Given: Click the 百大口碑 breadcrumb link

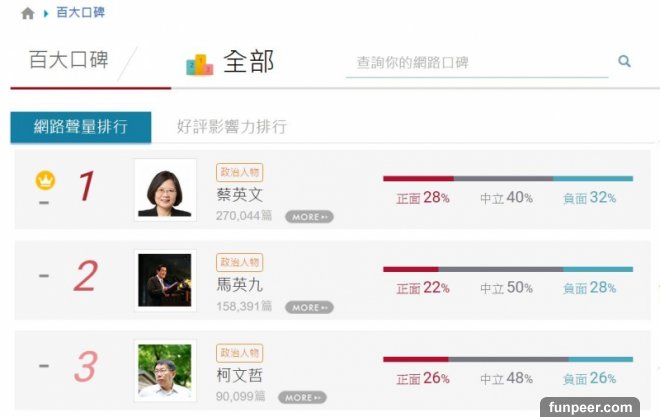Looking at the screenshot, I should pyautogui.click(x=81, y=13).
